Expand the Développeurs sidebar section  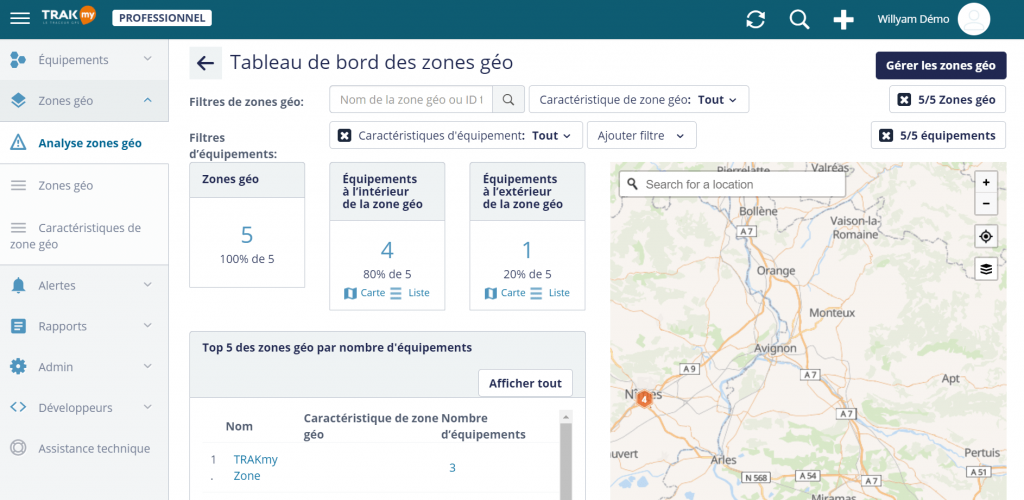[148, 407]
